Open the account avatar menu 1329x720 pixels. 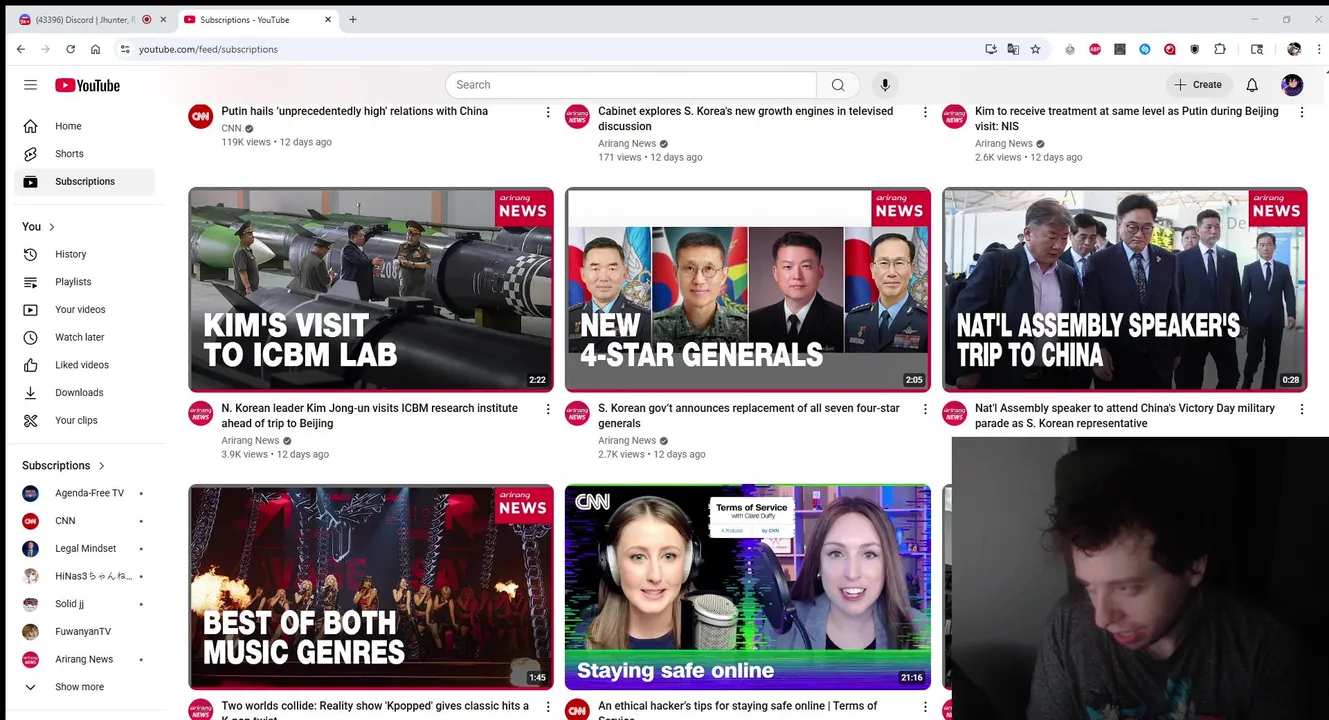1292,85
